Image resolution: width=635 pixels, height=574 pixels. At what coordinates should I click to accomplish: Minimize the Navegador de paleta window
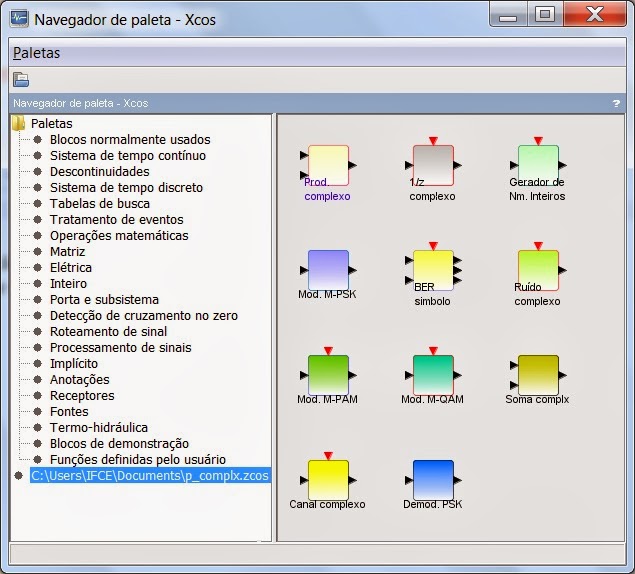(x=508, y=16)
